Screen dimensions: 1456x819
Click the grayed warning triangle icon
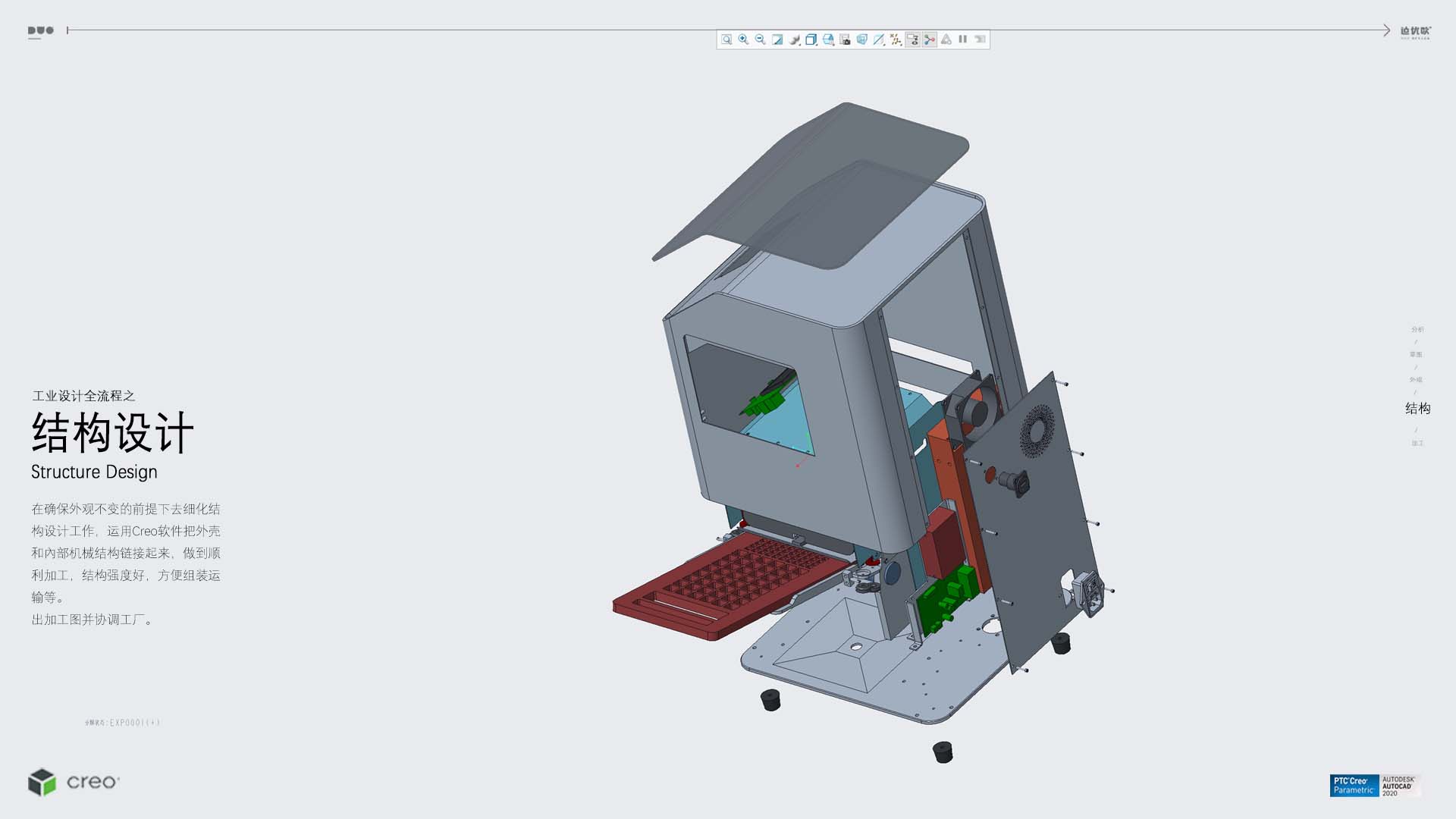946,39
